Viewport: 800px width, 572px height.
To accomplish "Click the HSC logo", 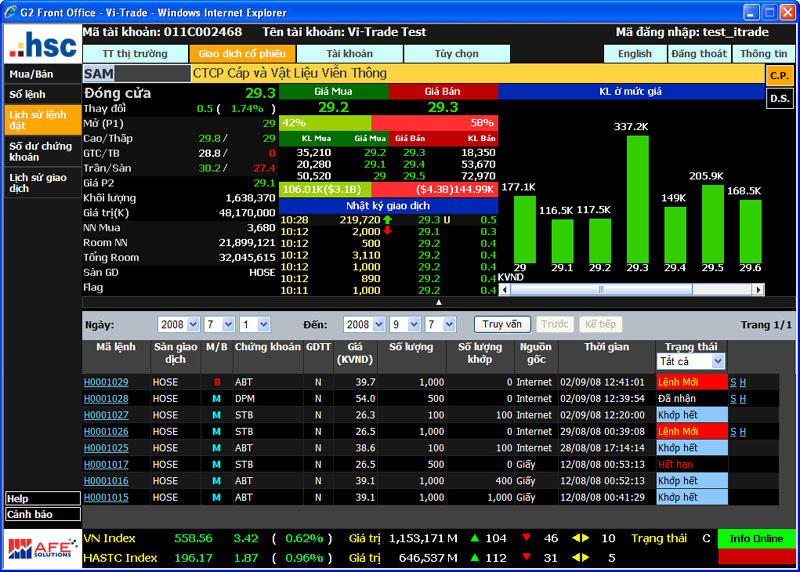I will coord(42,43).
